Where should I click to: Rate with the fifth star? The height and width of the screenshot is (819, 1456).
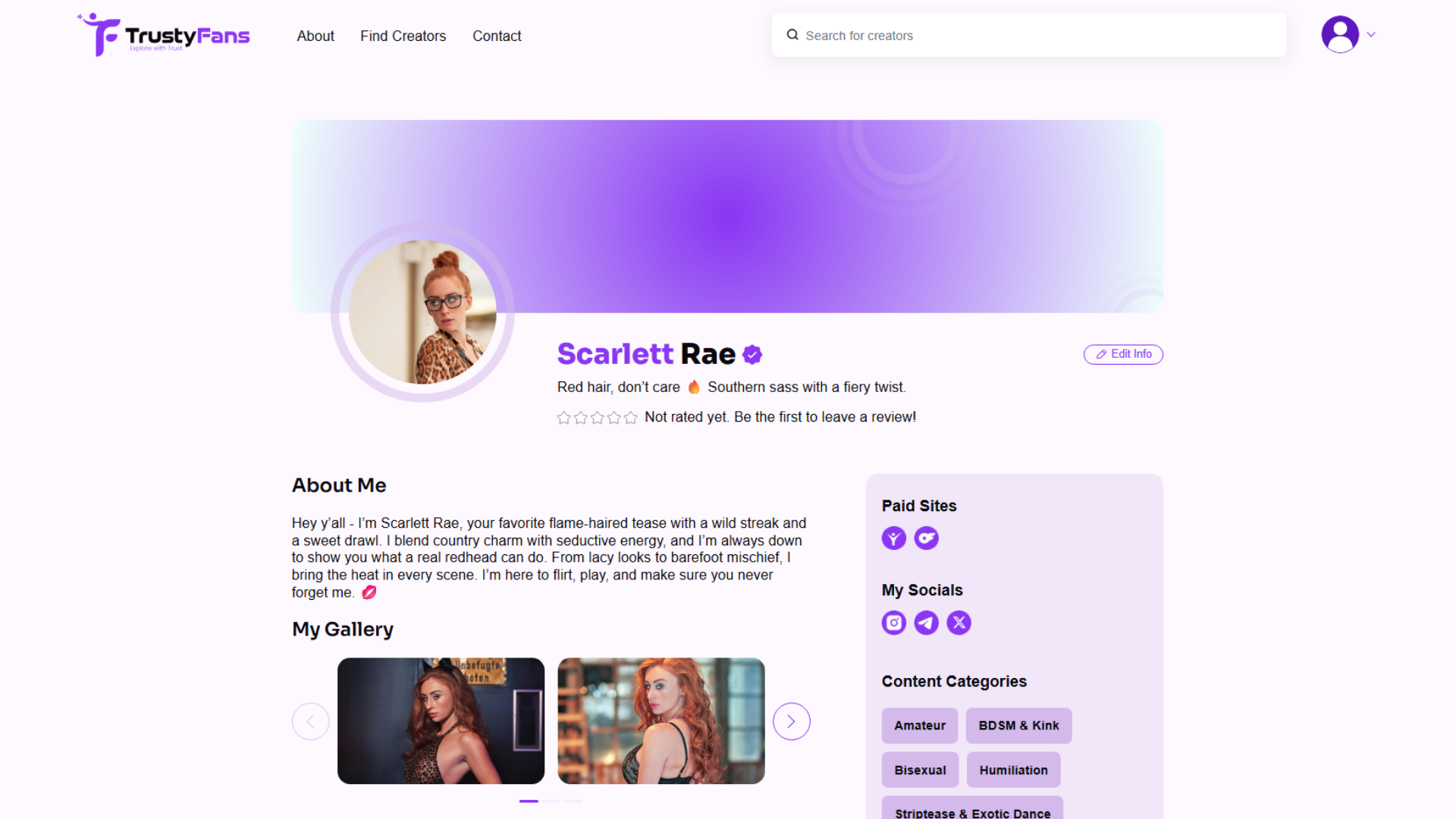[630, 418]
